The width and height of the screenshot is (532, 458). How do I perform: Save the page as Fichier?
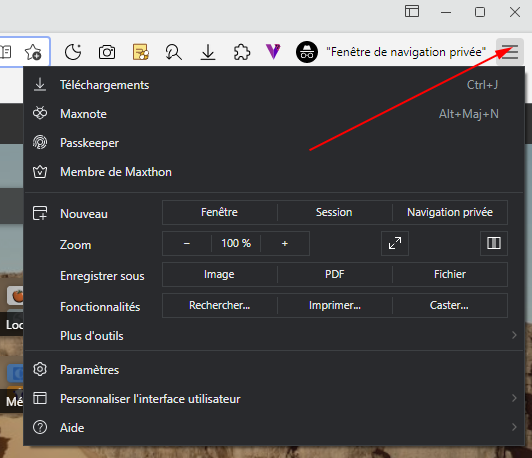click(450, 274)
